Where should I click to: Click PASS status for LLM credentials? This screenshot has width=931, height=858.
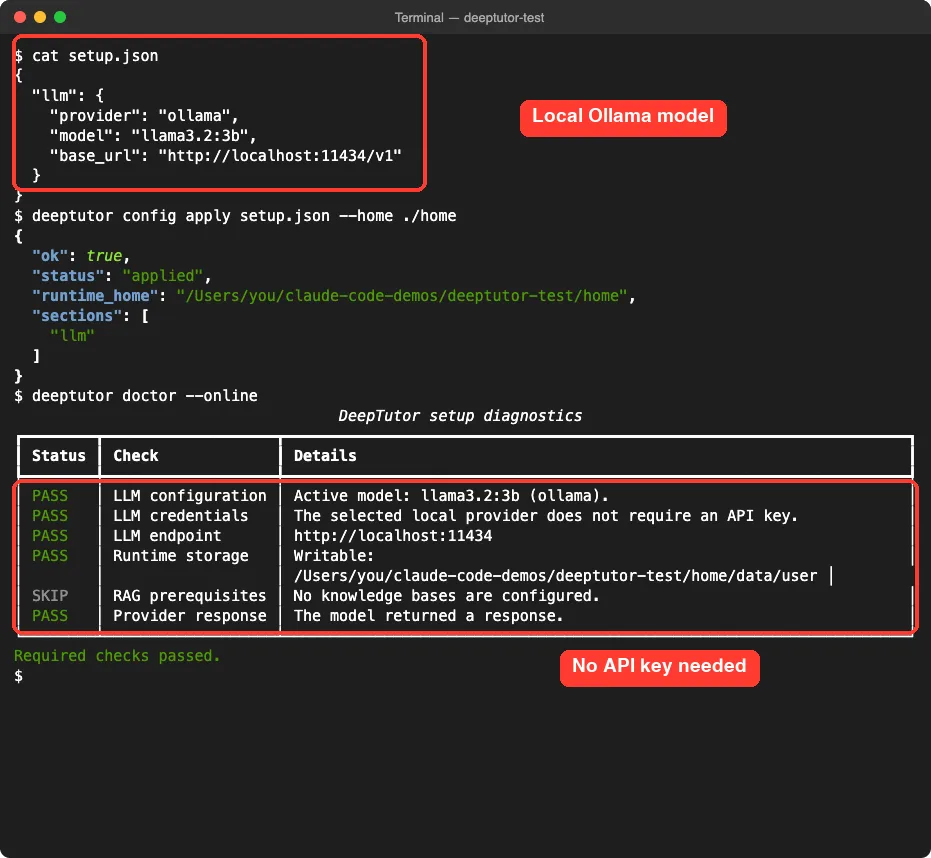point(50,516)
